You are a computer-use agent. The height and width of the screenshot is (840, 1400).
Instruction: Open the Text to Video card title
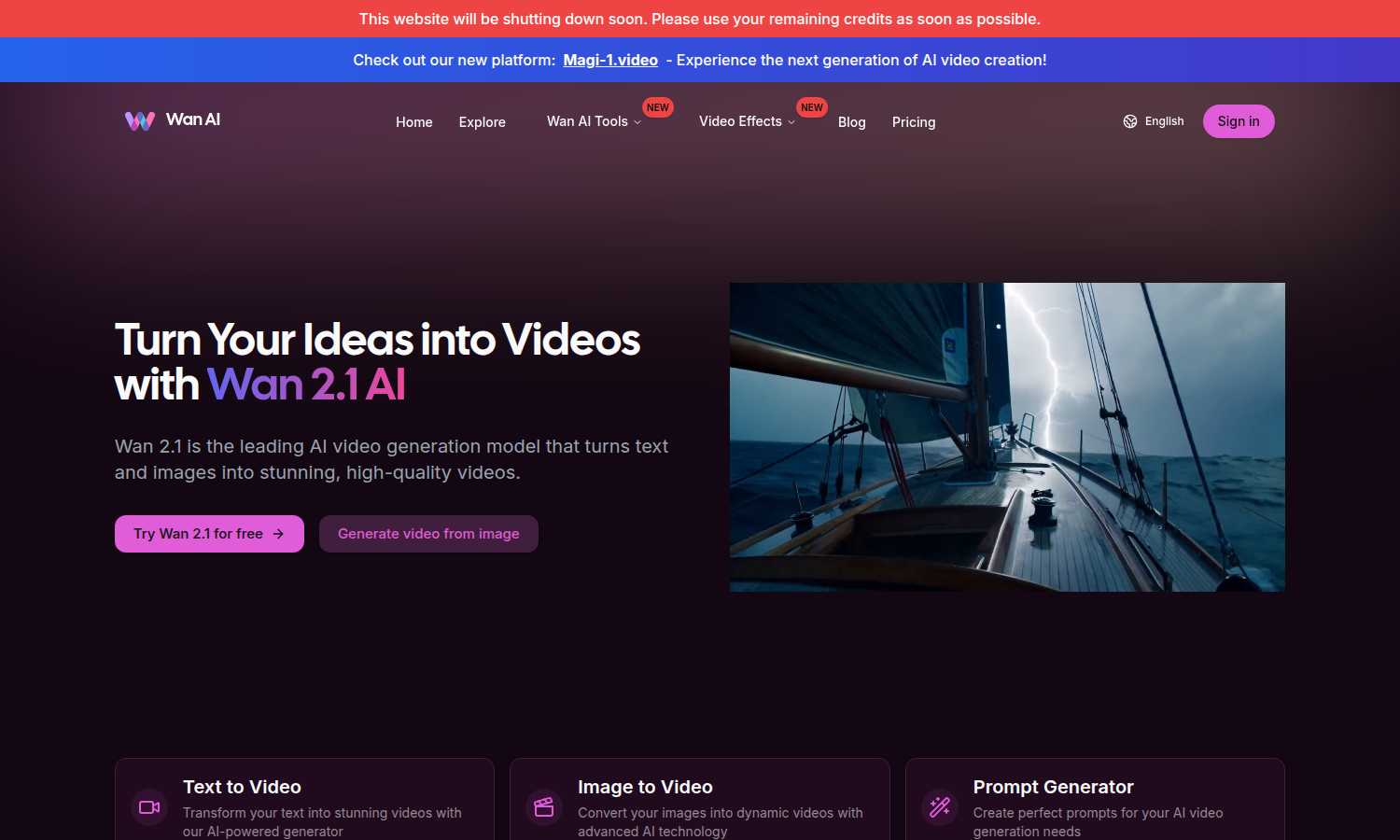pos(242,787)
